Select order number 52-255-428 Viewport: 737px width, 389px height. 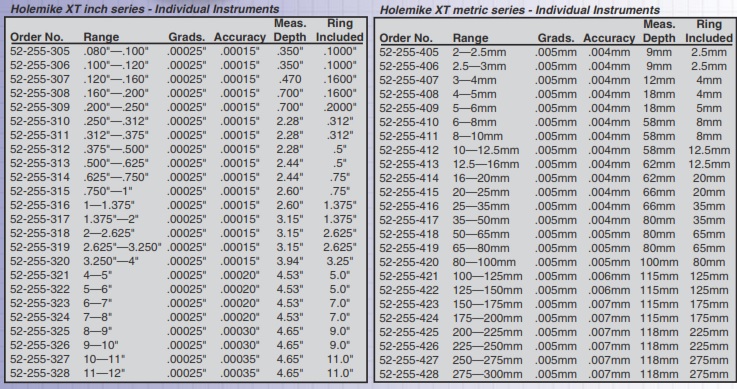point(409,374)
